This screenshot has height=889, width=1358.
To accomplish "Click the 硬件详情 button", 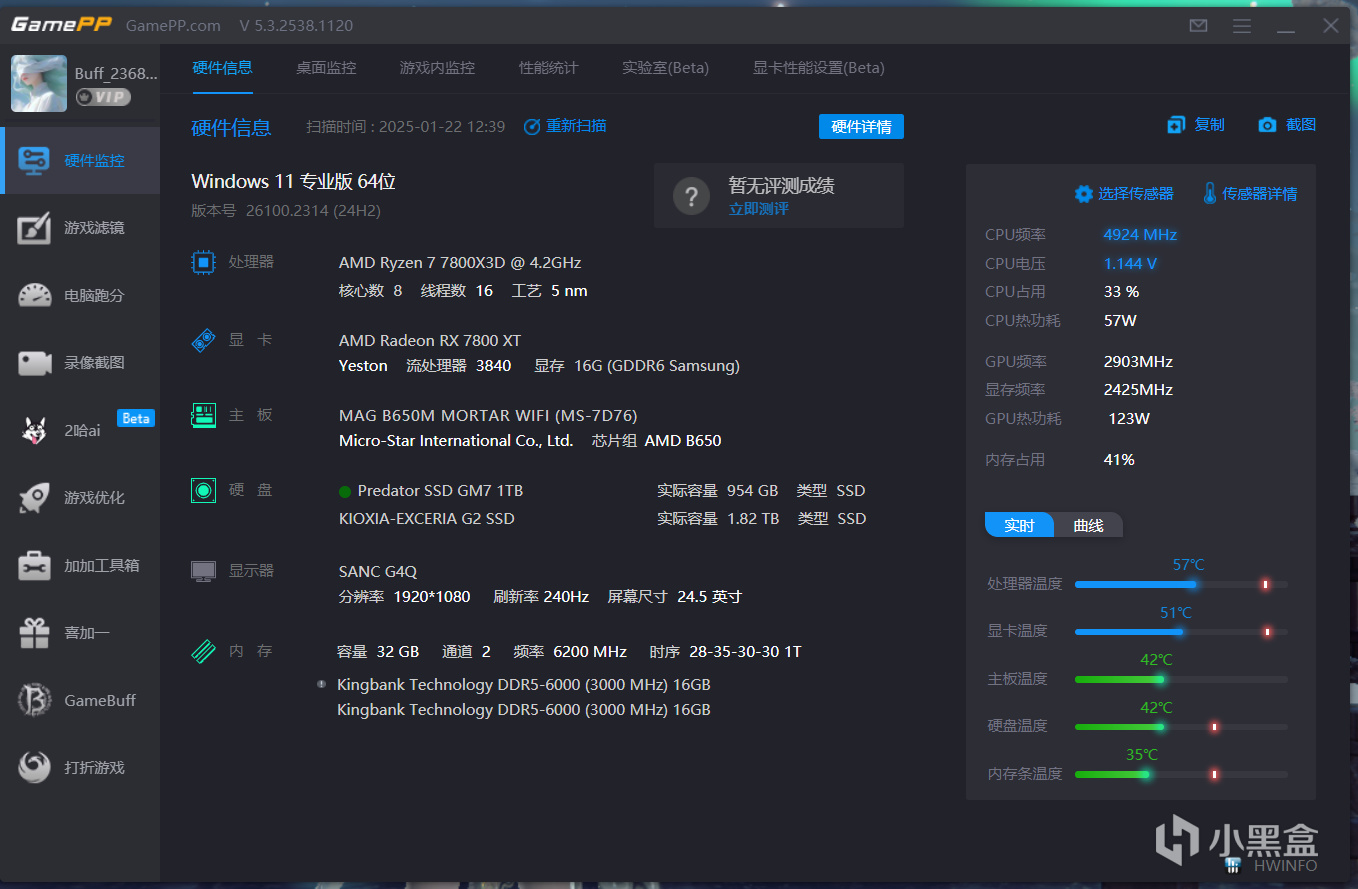I will click(x=861, y=127).
